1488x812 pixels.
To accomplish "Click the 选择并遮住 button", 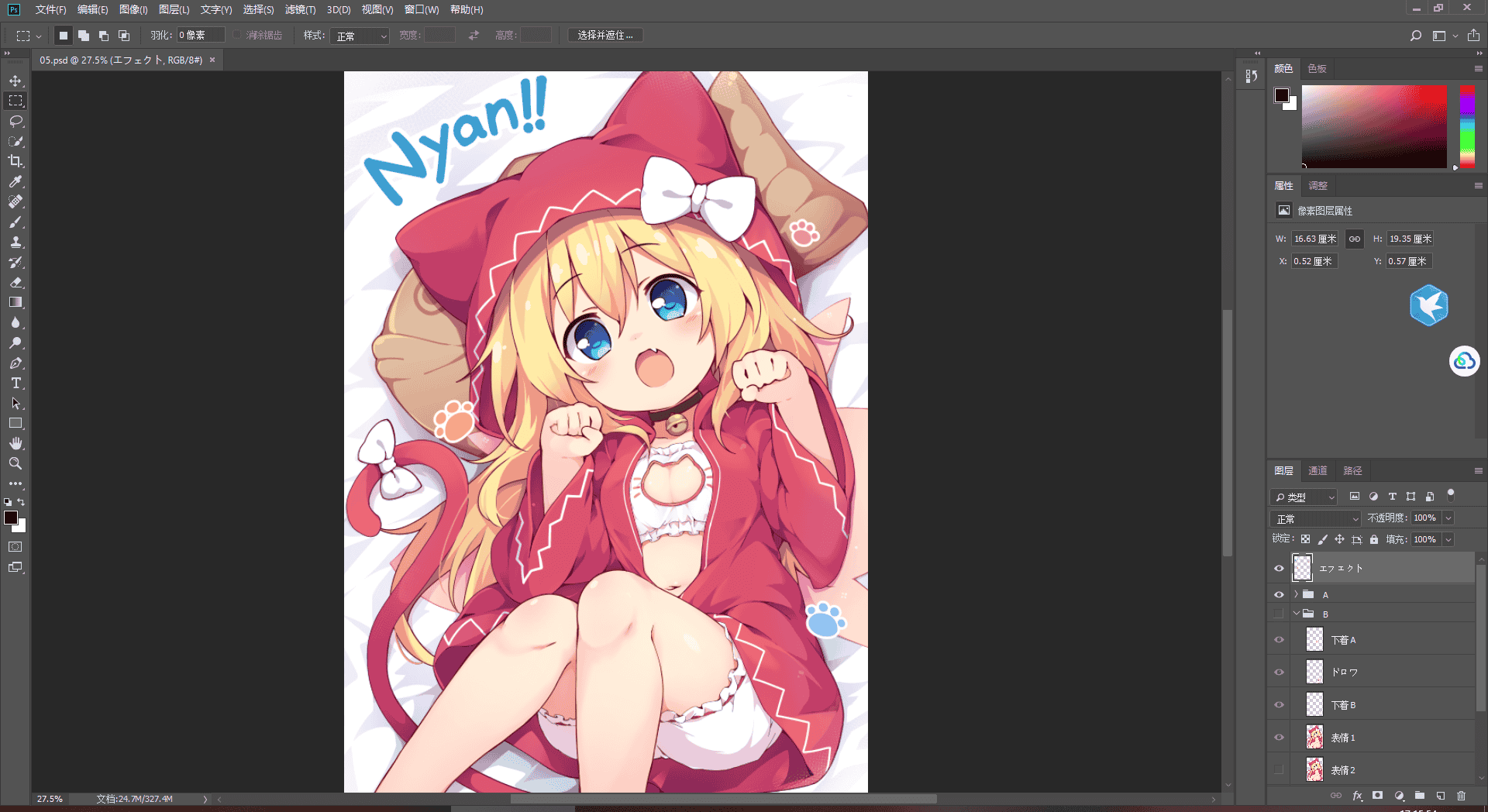I will [x=605, y=36].
